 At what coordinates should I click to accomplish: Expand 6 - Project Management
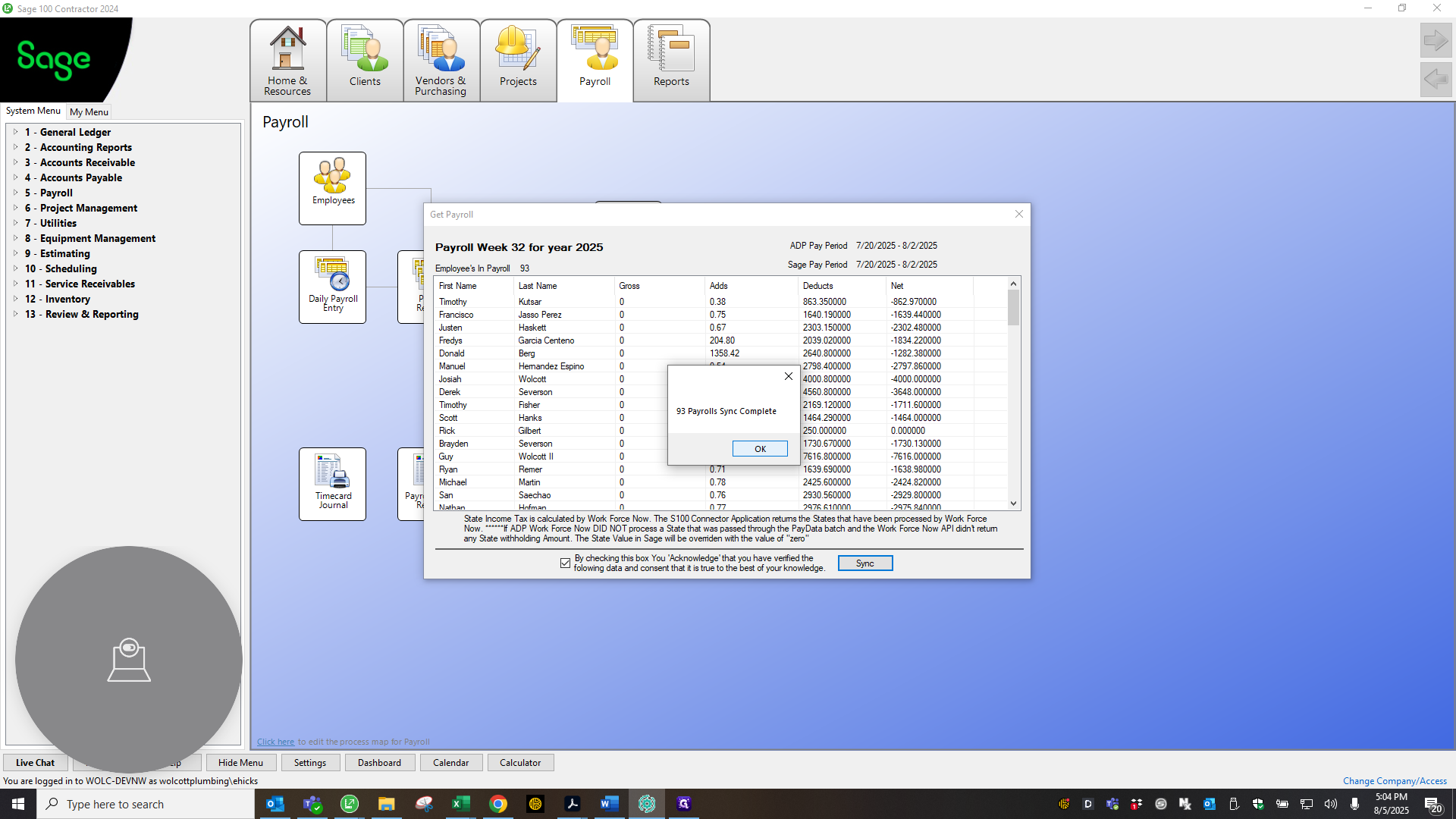pyautogui.click(x=15, y=208)
